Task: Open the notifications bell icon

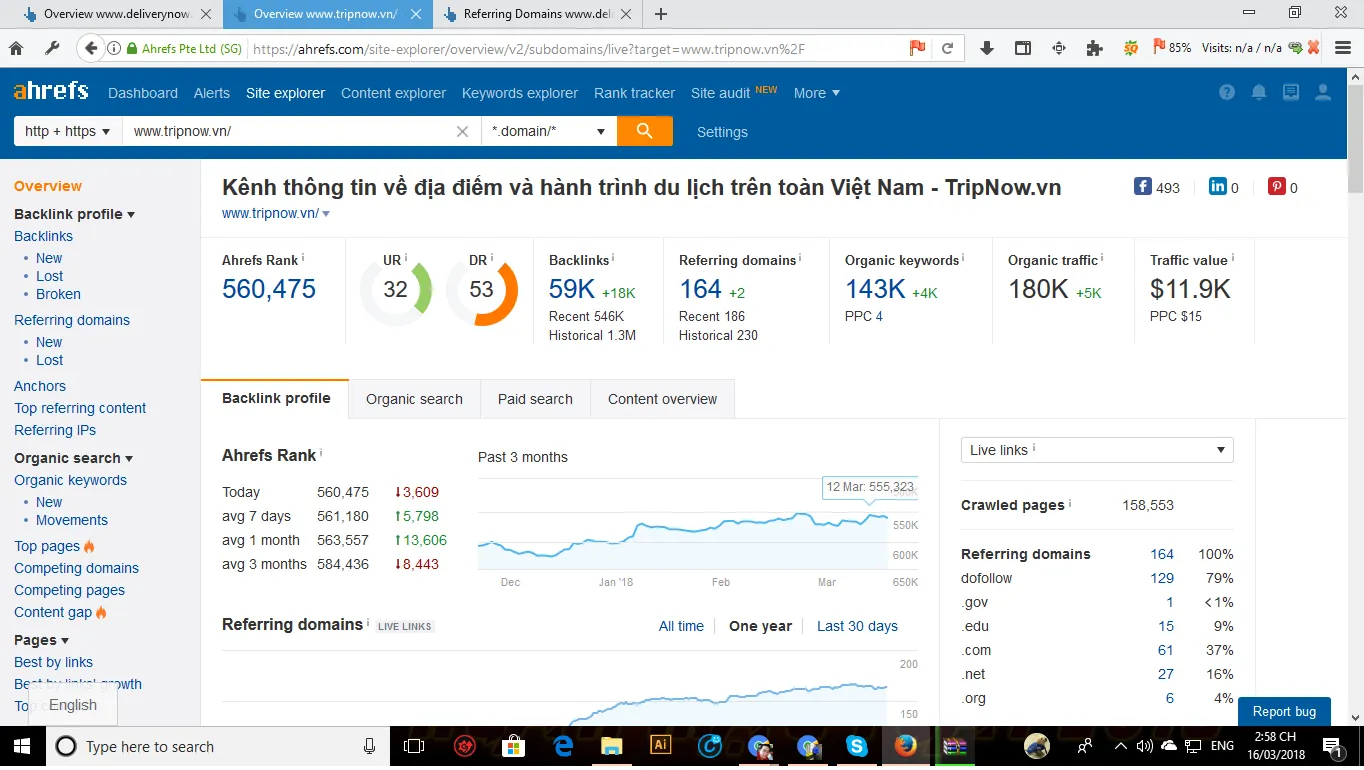Action: click(x=1259, y=93)
